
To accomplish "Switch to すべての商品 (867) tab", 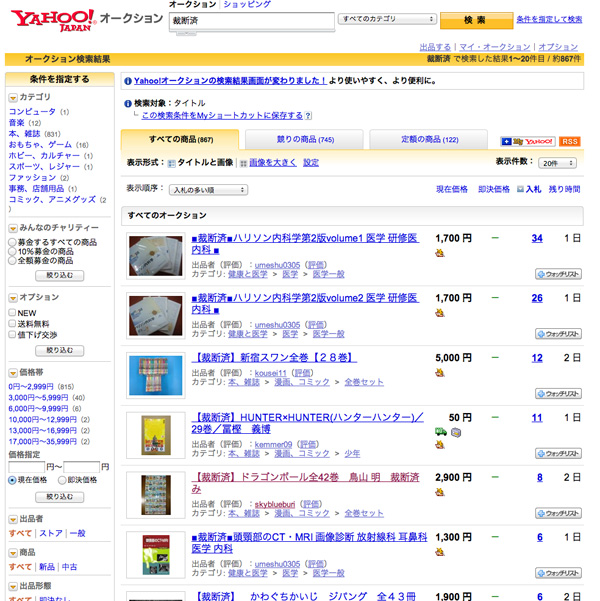I will 180,140.
